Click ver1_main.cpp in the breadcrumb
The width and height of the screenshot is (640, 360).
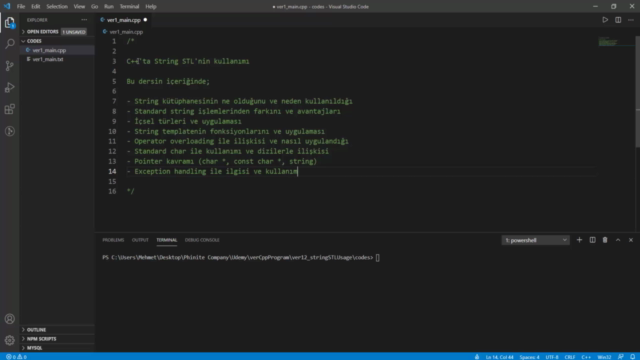pyautogui.click(x=126, y=31)
